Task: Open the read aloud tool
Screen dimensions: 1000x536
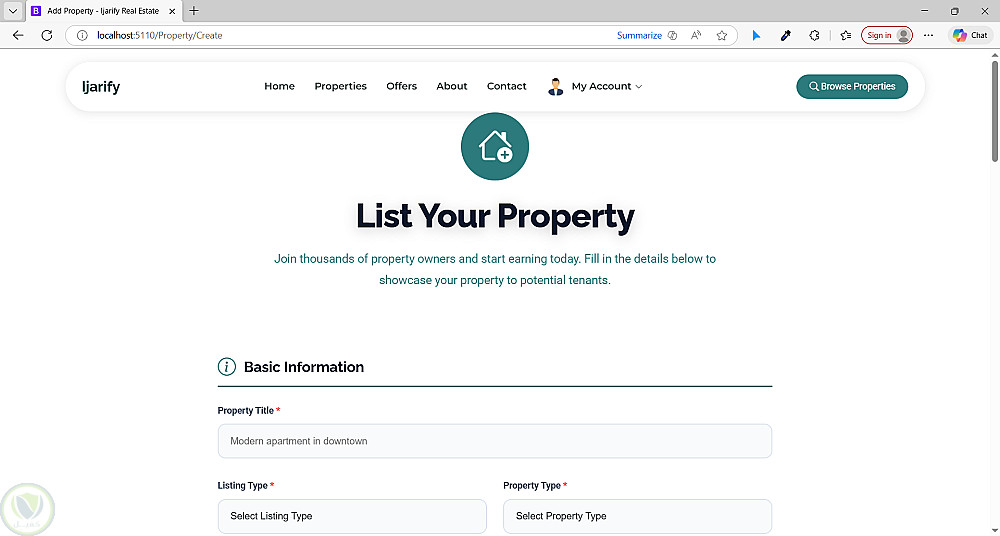Action: click(x=696, y=35)
